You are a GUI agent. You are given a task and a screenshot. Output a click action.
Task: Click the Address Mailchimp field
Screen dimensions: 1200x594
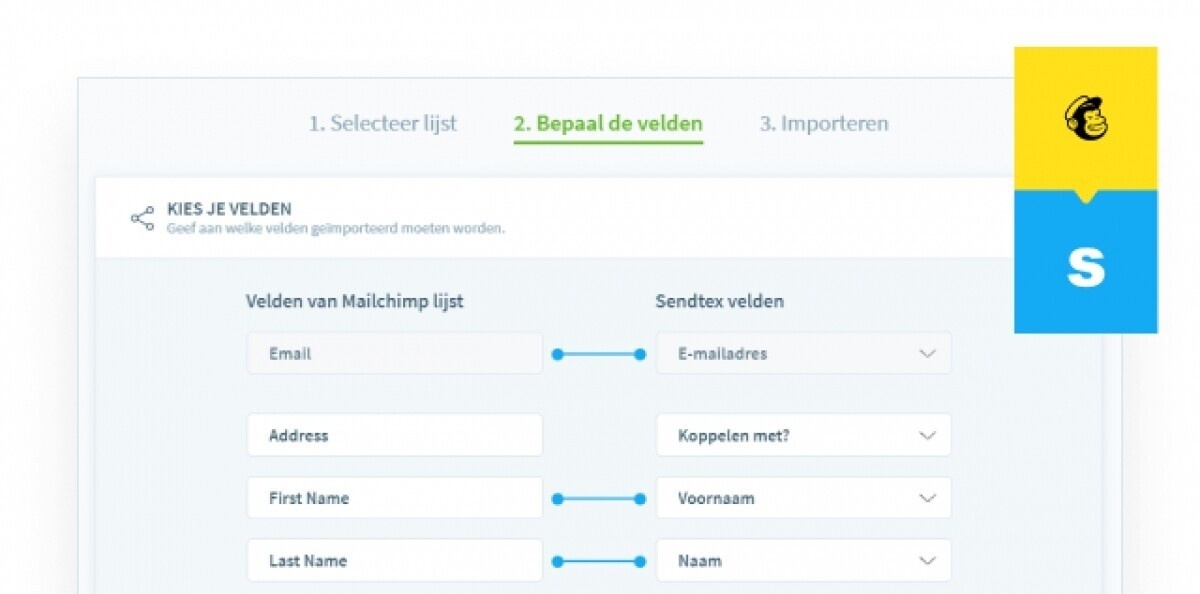click(x=394, y=435)
